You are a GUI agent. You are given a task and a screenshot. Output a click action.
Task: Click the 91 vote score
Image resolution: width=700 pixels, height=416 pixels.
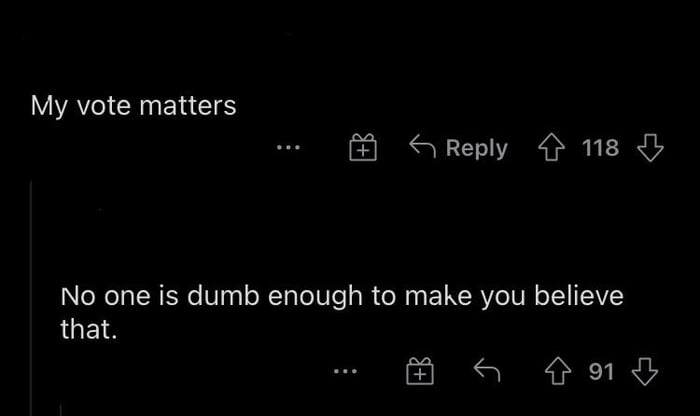click(601, 373)
